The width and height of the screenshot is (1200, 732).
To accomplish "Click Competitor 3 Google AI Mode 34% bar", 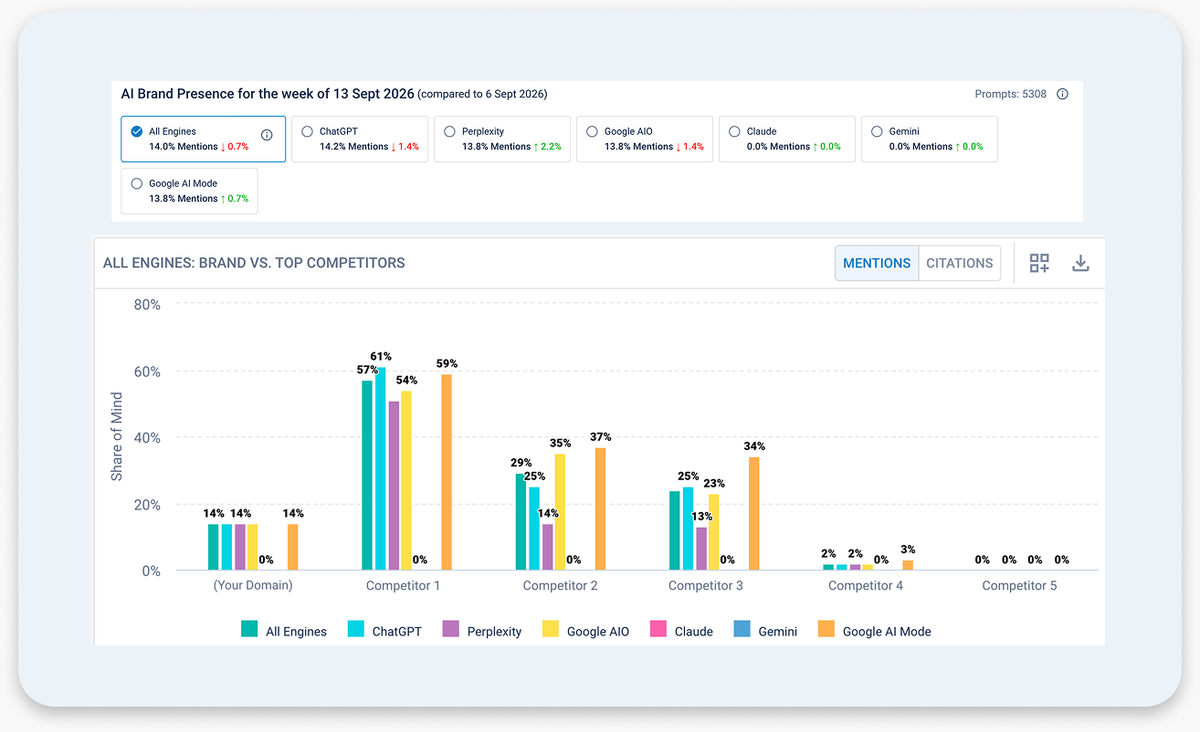I will (x=753, y=514).
